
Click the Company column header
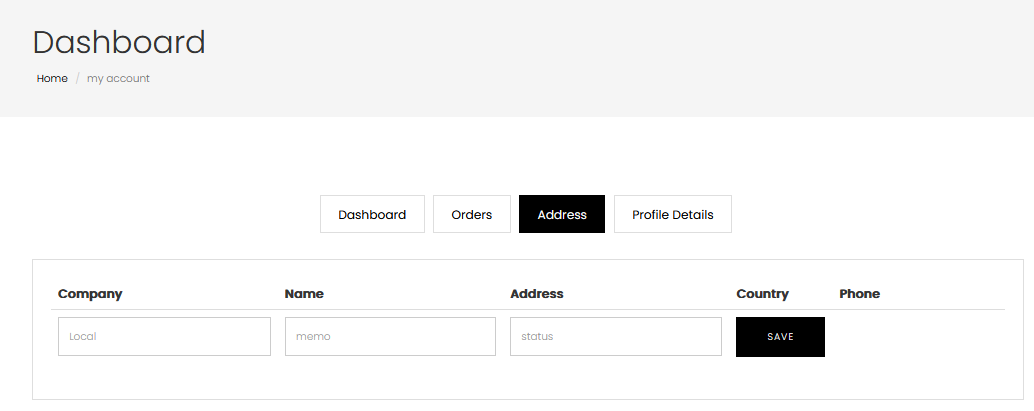click(90, 294)
